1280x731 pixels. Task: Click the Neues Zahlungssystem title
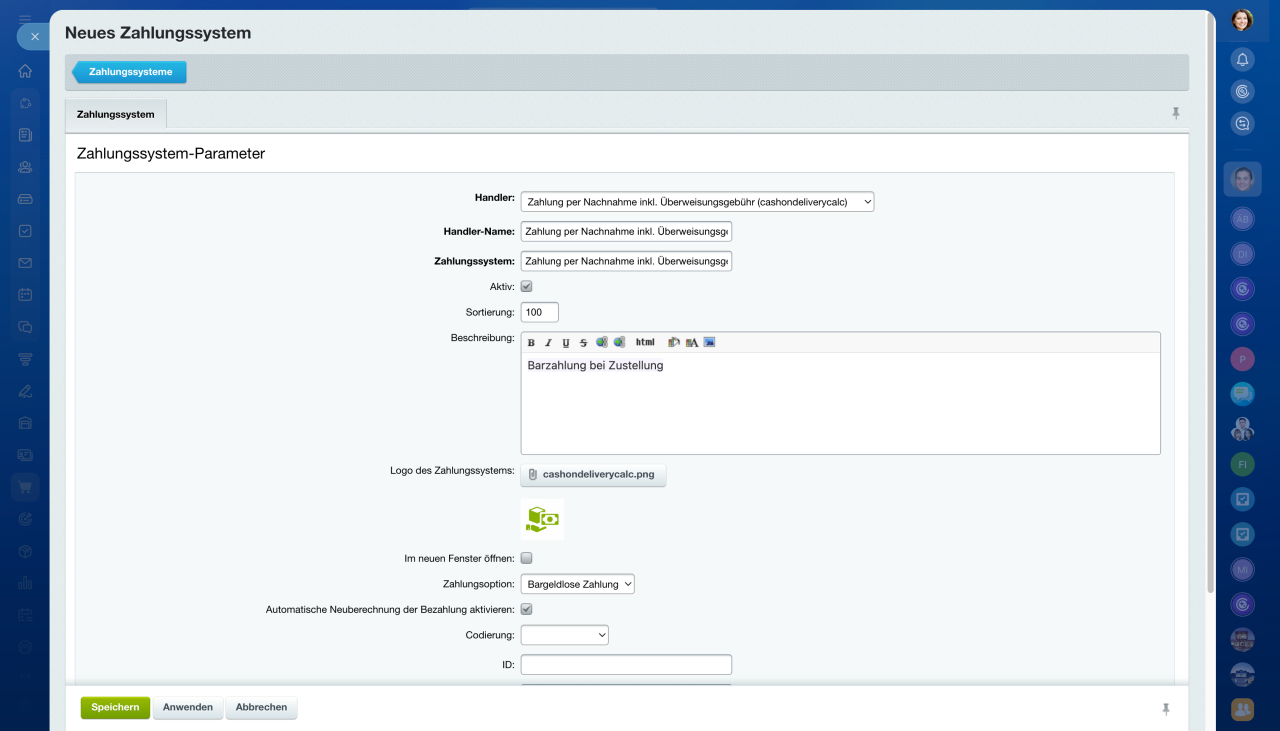click(x=158, y=33)
